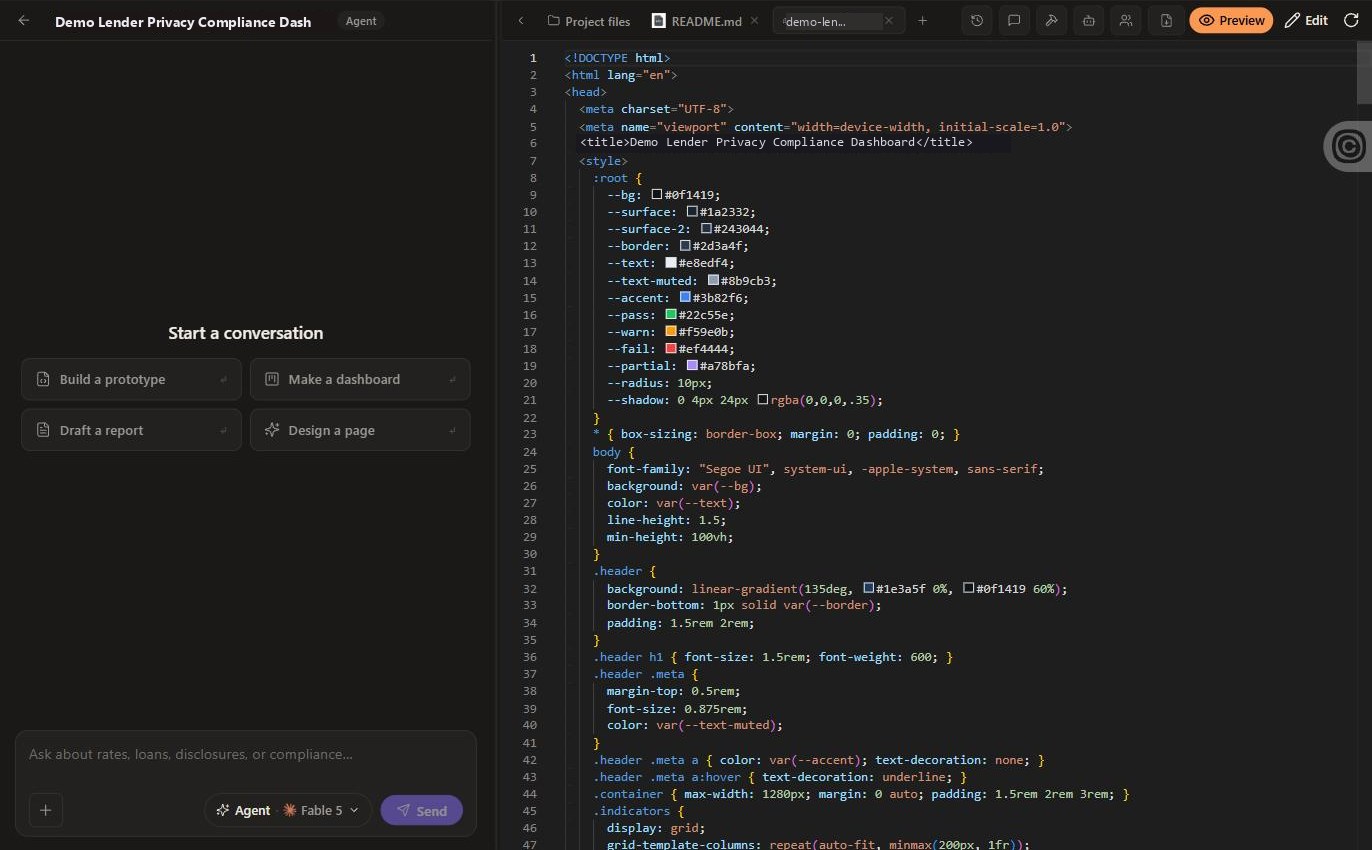
Task: Click the Agent badge next to the title
Action: coord(360,21)
